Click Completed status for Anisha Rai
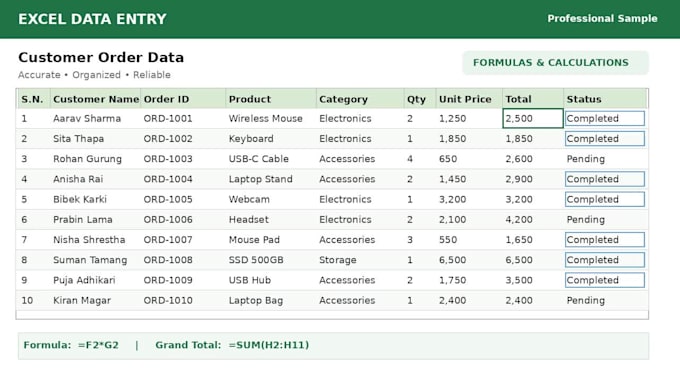 point(605,179)
